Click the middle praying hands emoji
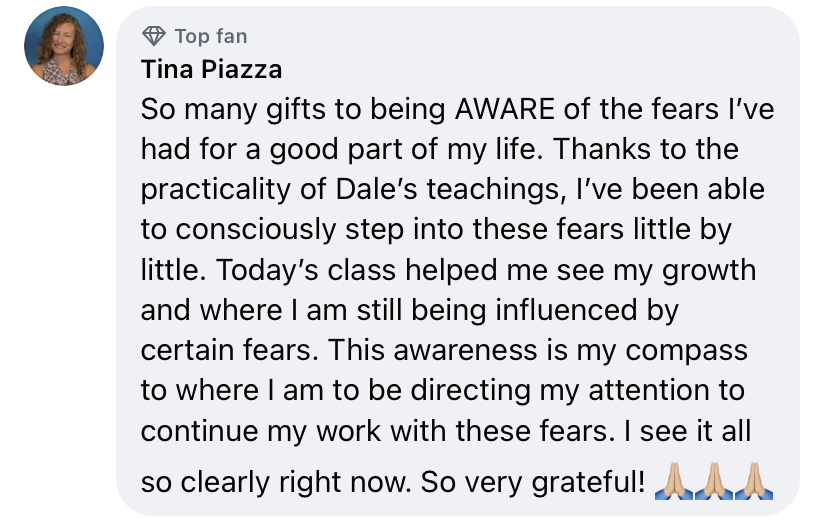Image resolution: width=828 pixels, height=518 pixels. click(x=713, y=483)
